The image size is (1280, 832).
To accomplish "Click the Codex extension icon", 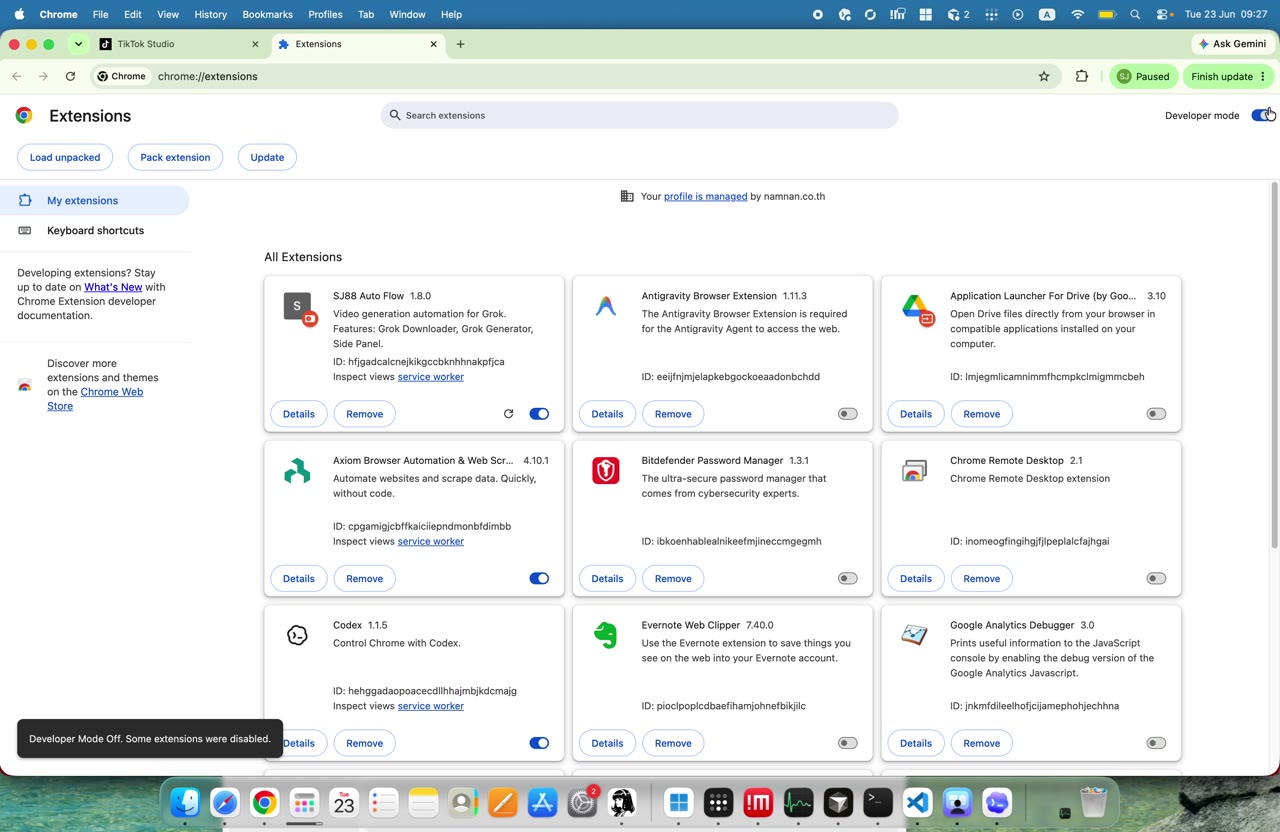I will (x=297, y=635).
